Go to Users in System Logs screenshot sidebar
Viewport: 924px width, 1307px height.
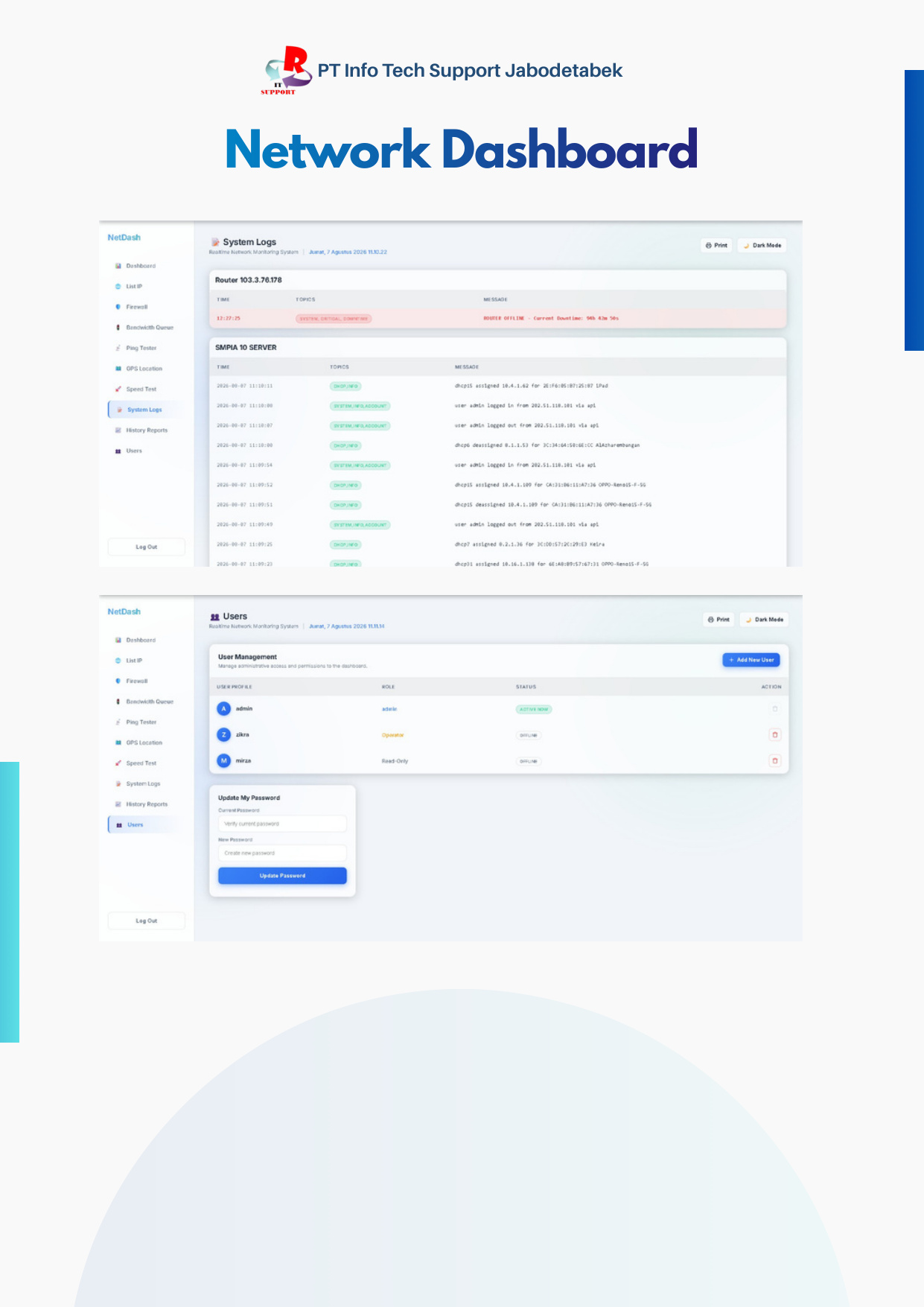129,451
